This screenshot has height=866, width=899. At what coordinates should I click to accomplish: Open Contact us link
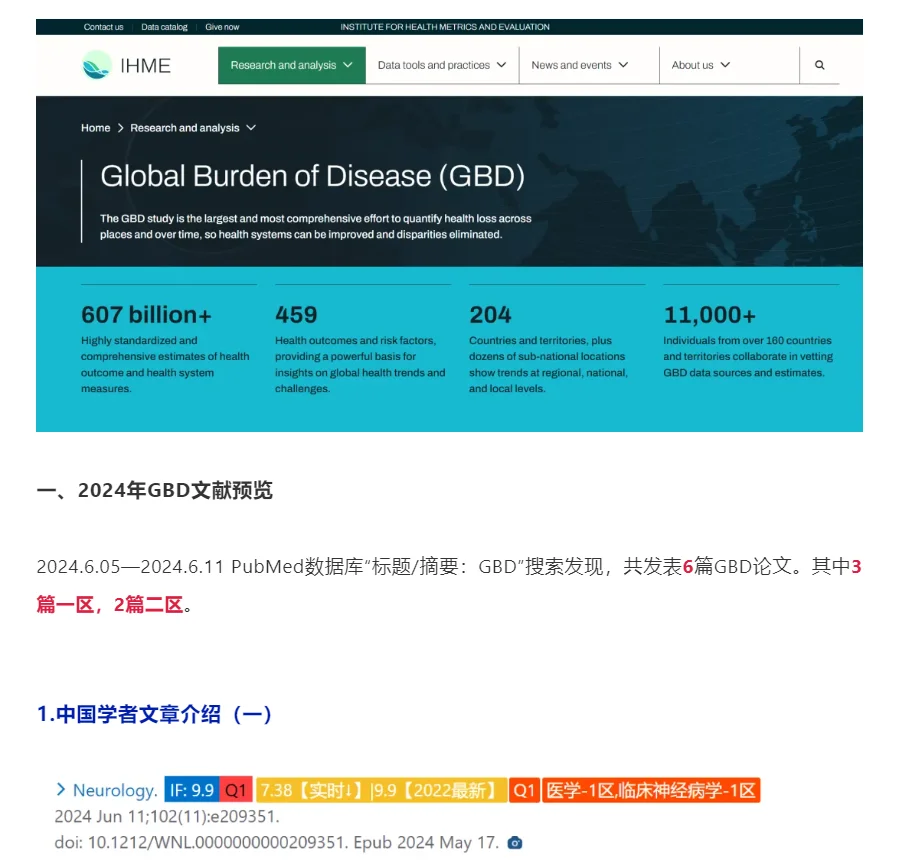103,27
